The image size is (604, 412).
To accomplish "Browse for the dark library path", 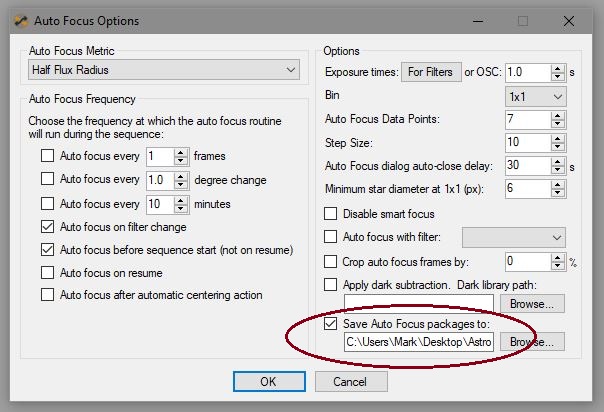I will (532, 304).
